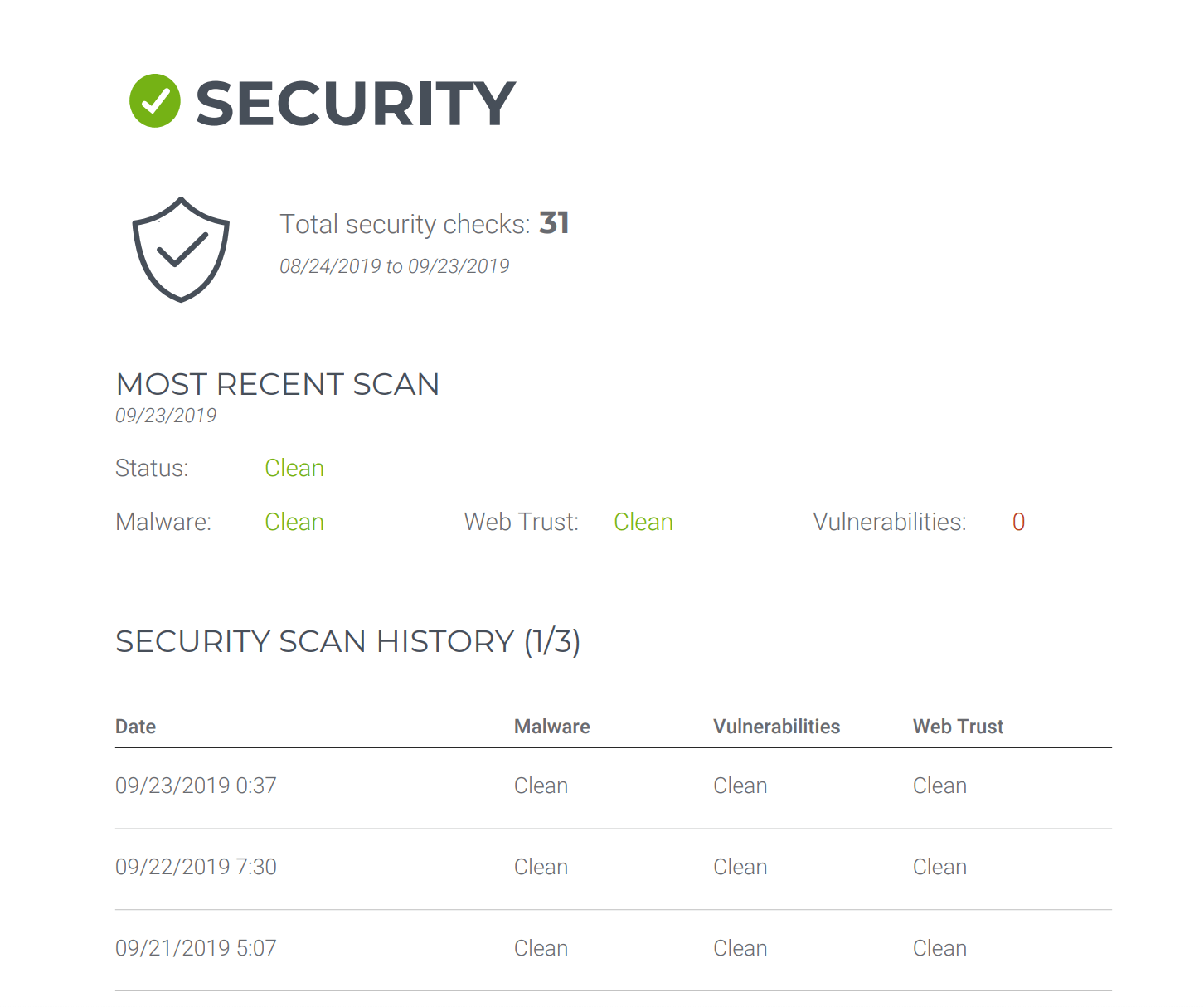Click the total security checks count 31
The width and height of the screenshot is (1204, 1007).
[554, 223]
